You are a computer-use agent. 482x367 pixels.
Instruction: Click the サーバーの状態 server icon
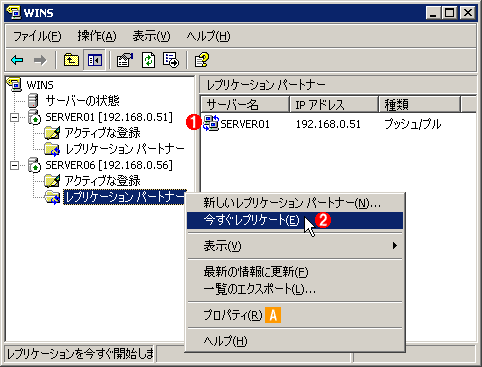point(33,100)
